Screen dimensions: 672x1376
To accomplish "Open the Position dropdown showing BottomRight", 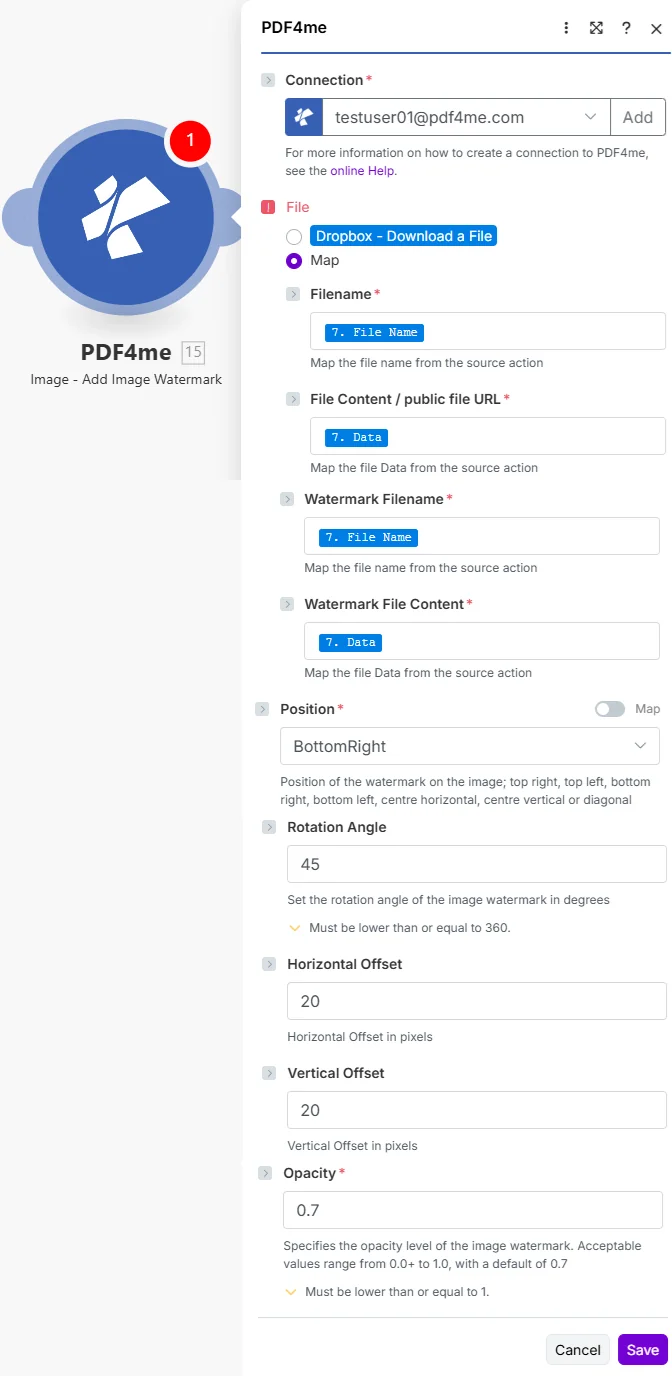I will [x=470, y=746].
